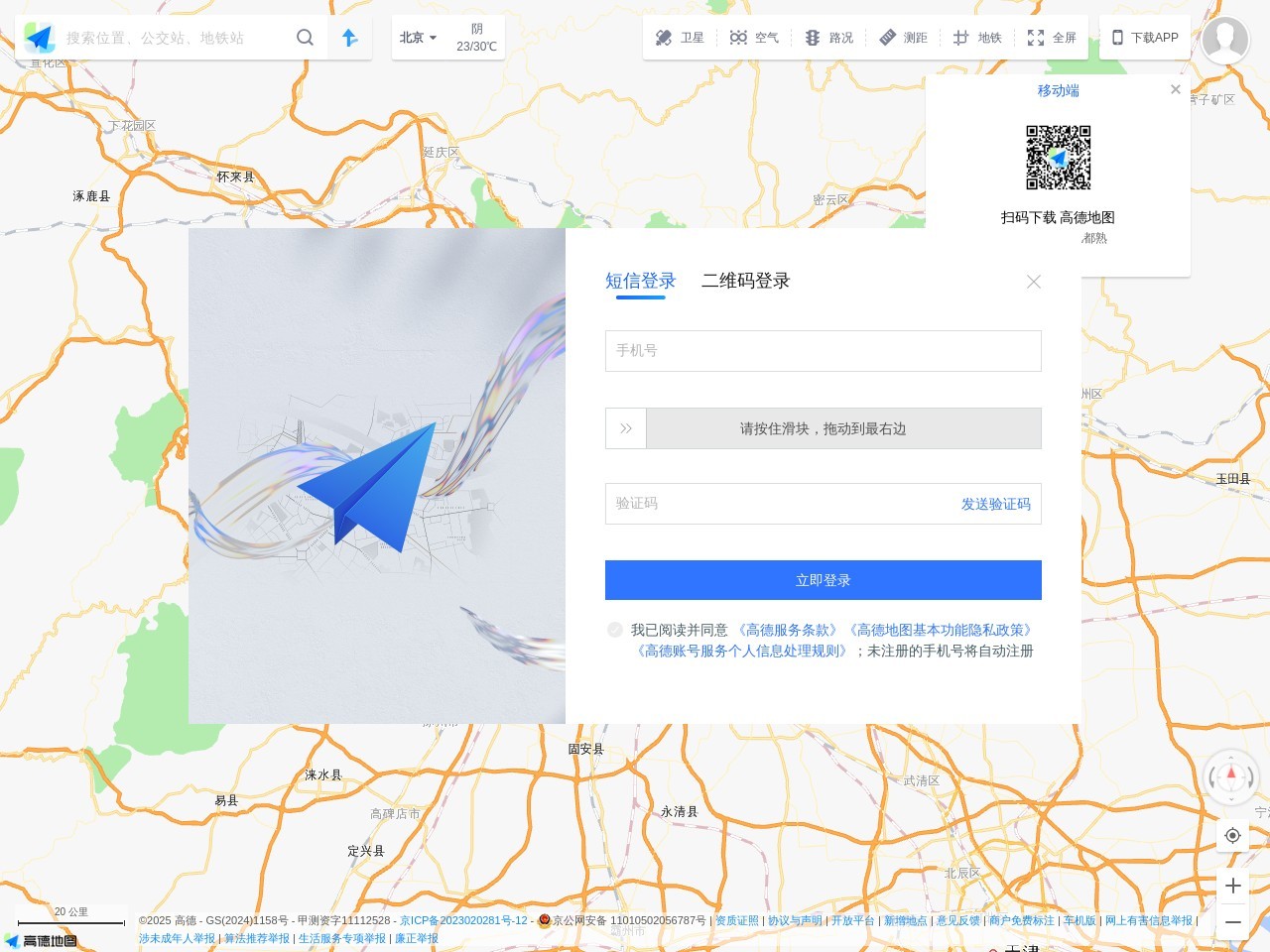The width and height of the screenshot is (1270, 952).
Task: Click the verification slider 请按住滑块
Action: pyautogui.click(x=625, y=428)
